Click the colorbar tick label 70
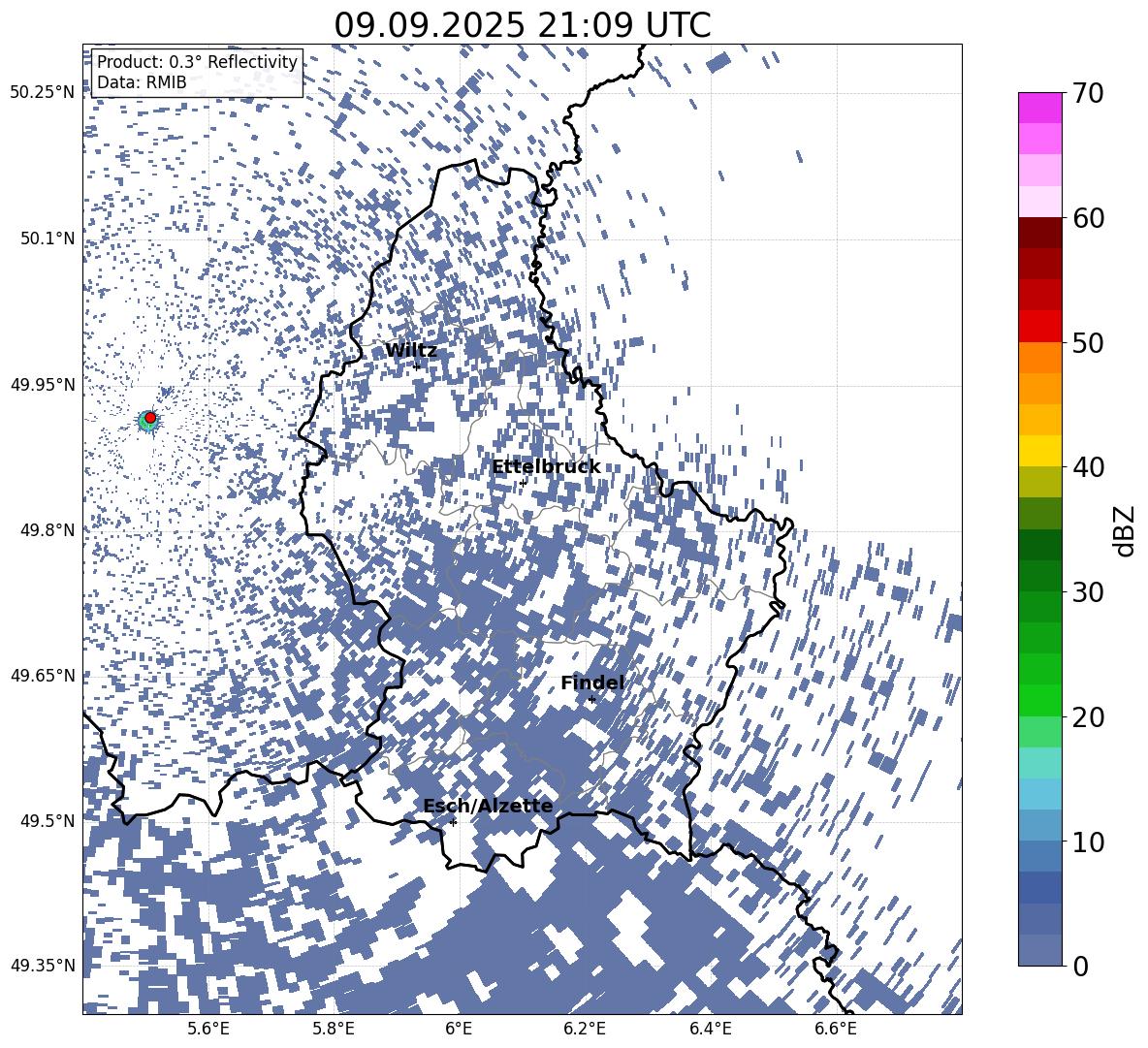Viewport: 1148px width, 1048px height. click(1088, 93)
